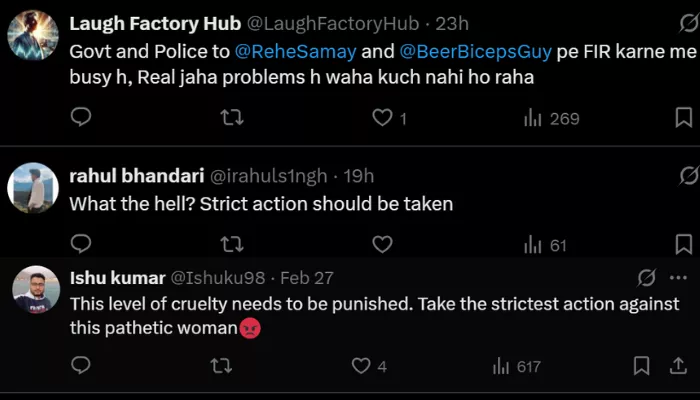Open more options menu on Ishu kumar's tweet
Screen dimensions: 700x400
[x=679, y=277]
